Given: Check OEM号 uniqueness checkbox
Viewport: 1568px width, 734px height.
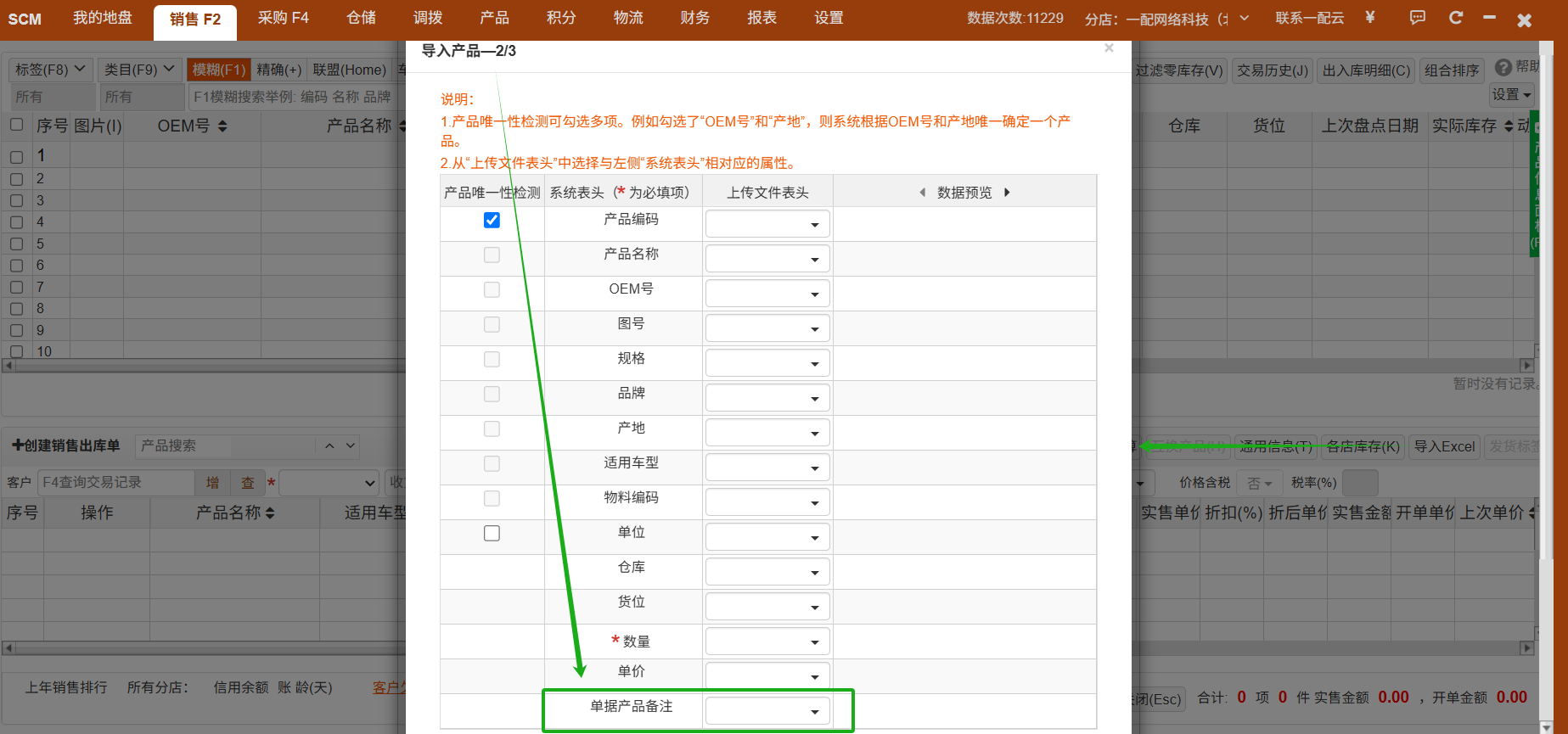Looking at the screenshot, I should [492, 290].
